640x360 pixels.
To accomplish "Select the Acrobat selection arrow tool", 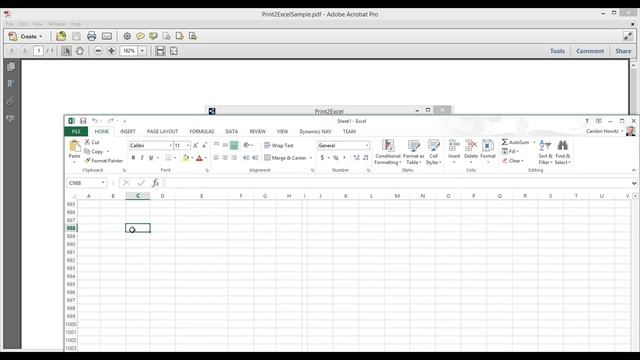I will pyautogui.click(x=67, y=51).
